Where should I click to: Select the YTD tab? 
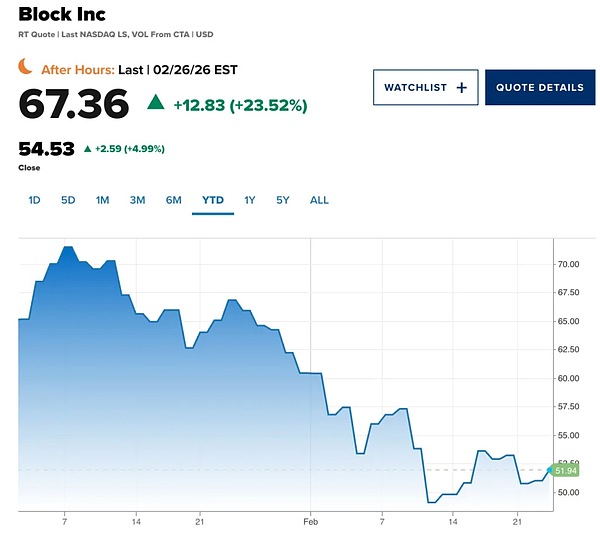click(213, 200)
